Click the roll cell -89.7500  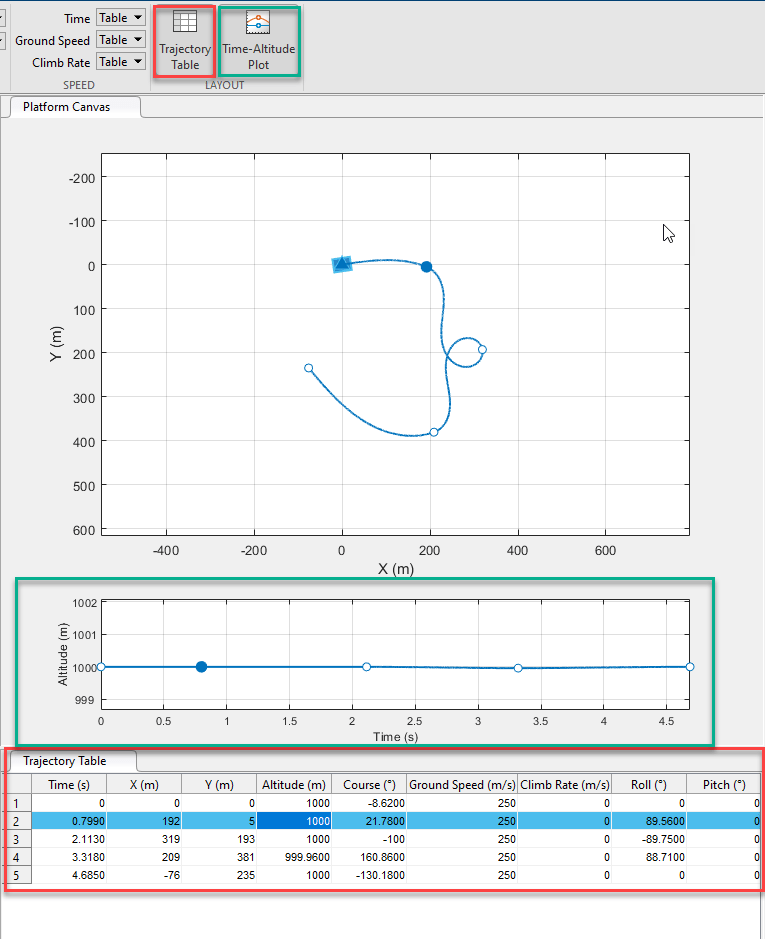click(x=649, y=839)
